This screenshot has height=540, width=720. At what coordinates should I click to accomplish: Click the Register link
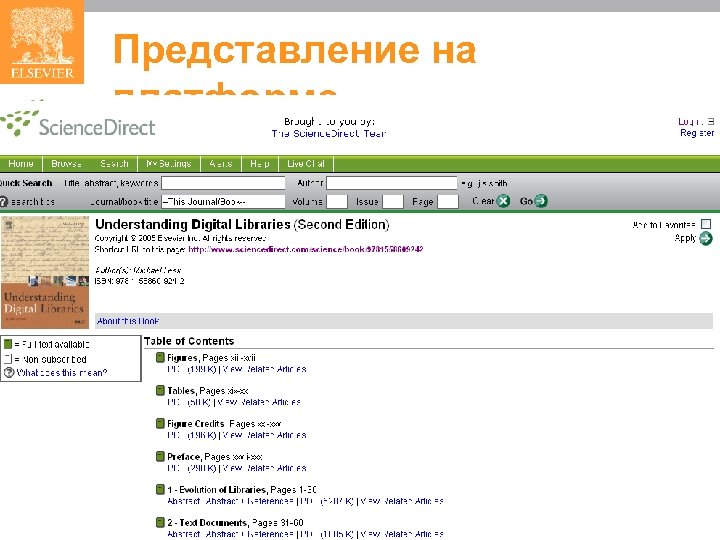coord(697,133)
